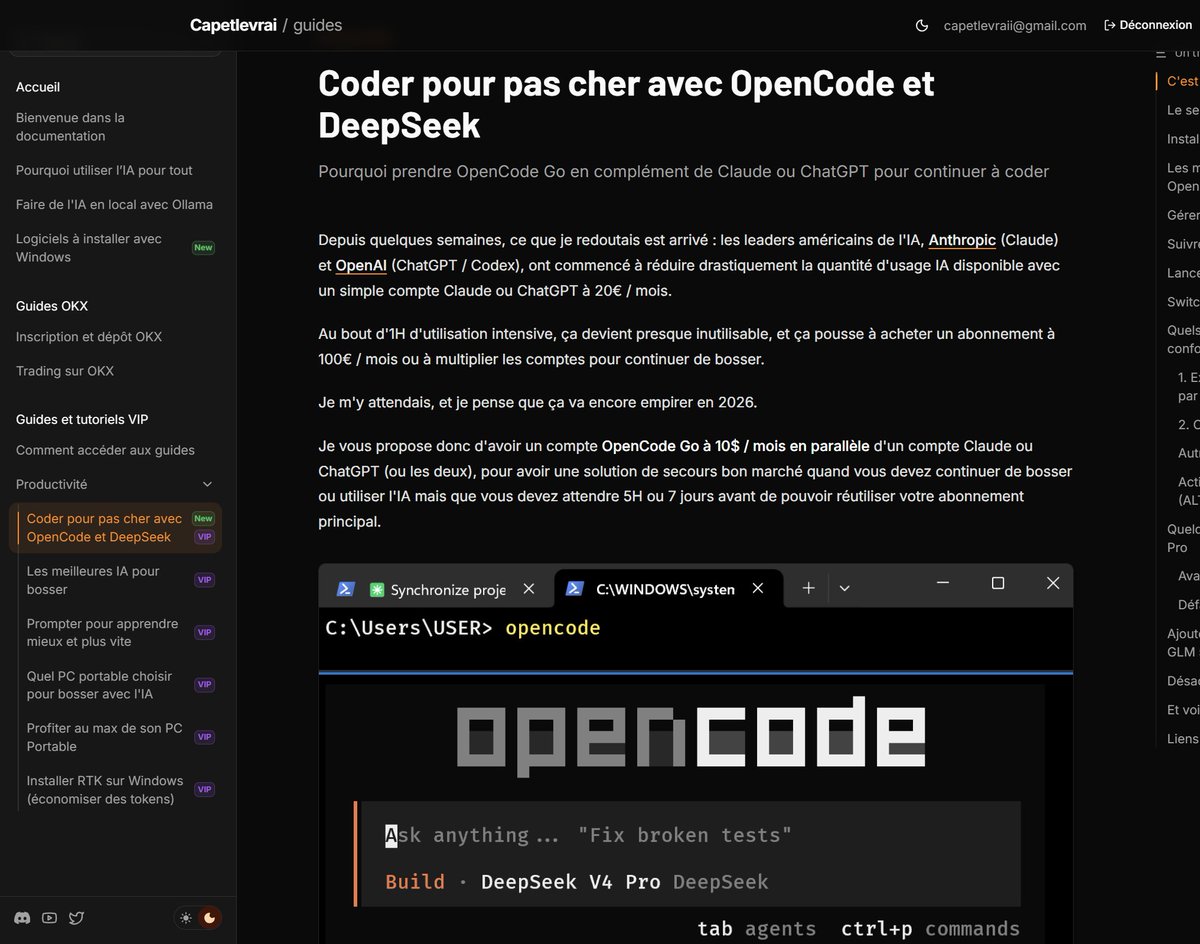Open Quel PC portable choisir guide
The height and width of the screenshot is (944, 1200).
(99, 685)
